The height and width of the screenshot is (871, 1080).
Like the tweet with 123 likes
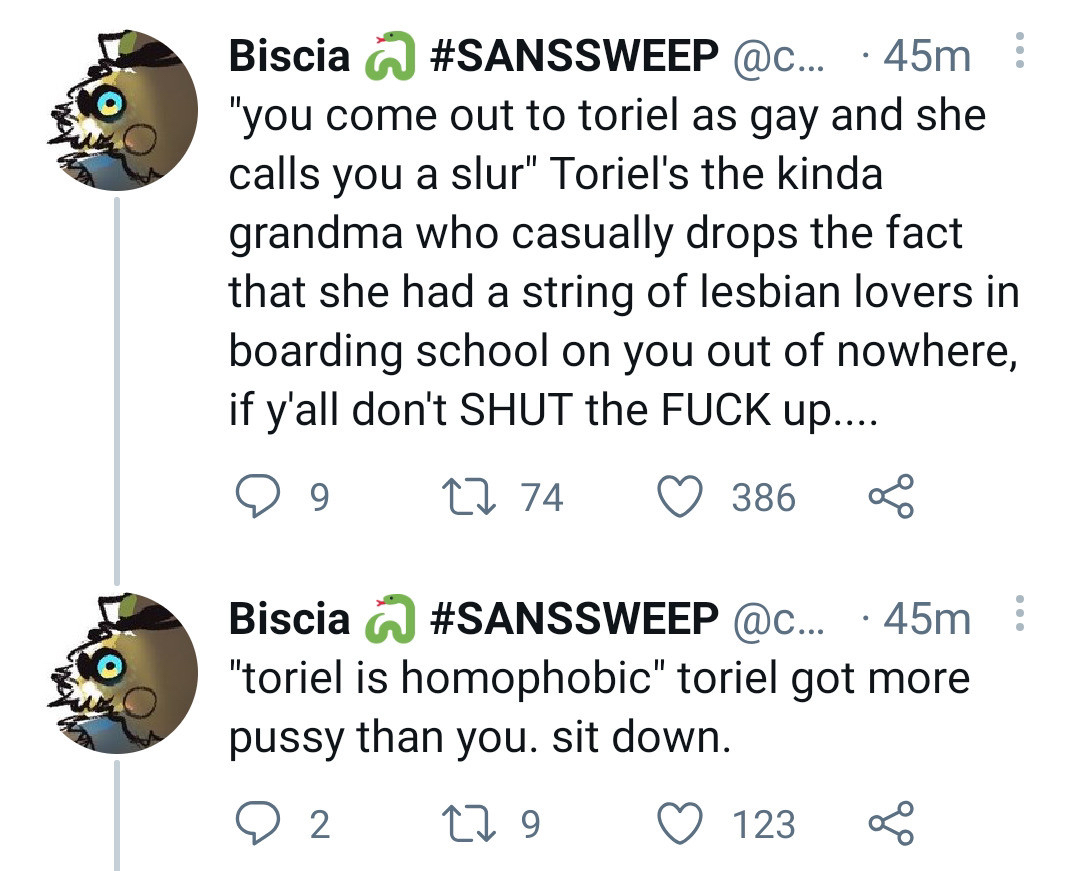[684, 824]
